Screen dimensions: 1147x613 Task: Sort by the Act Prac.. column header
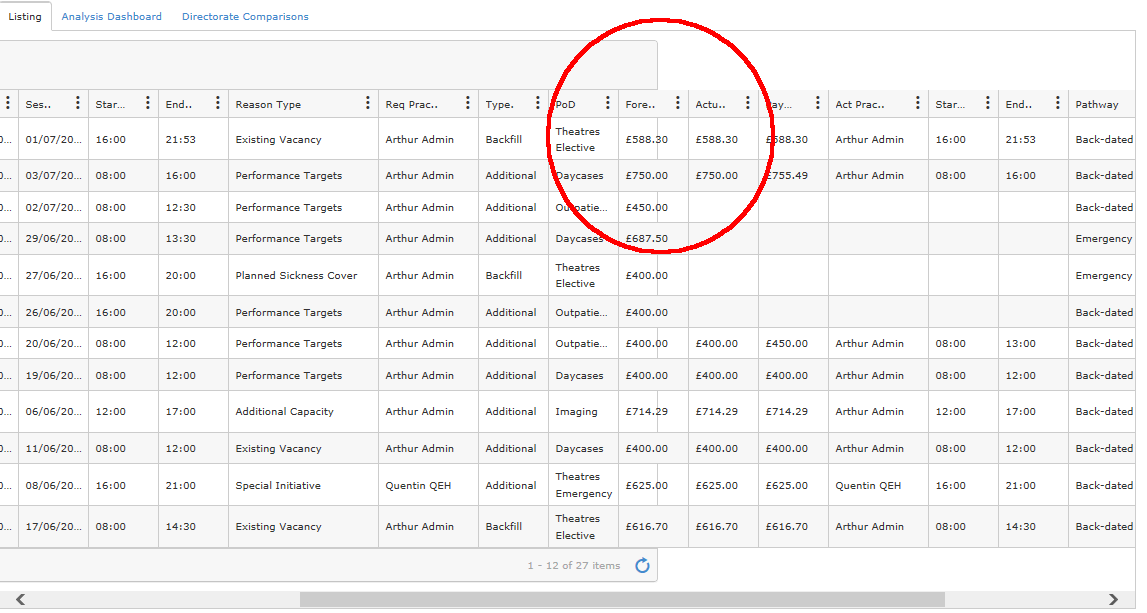pos(860,105)
